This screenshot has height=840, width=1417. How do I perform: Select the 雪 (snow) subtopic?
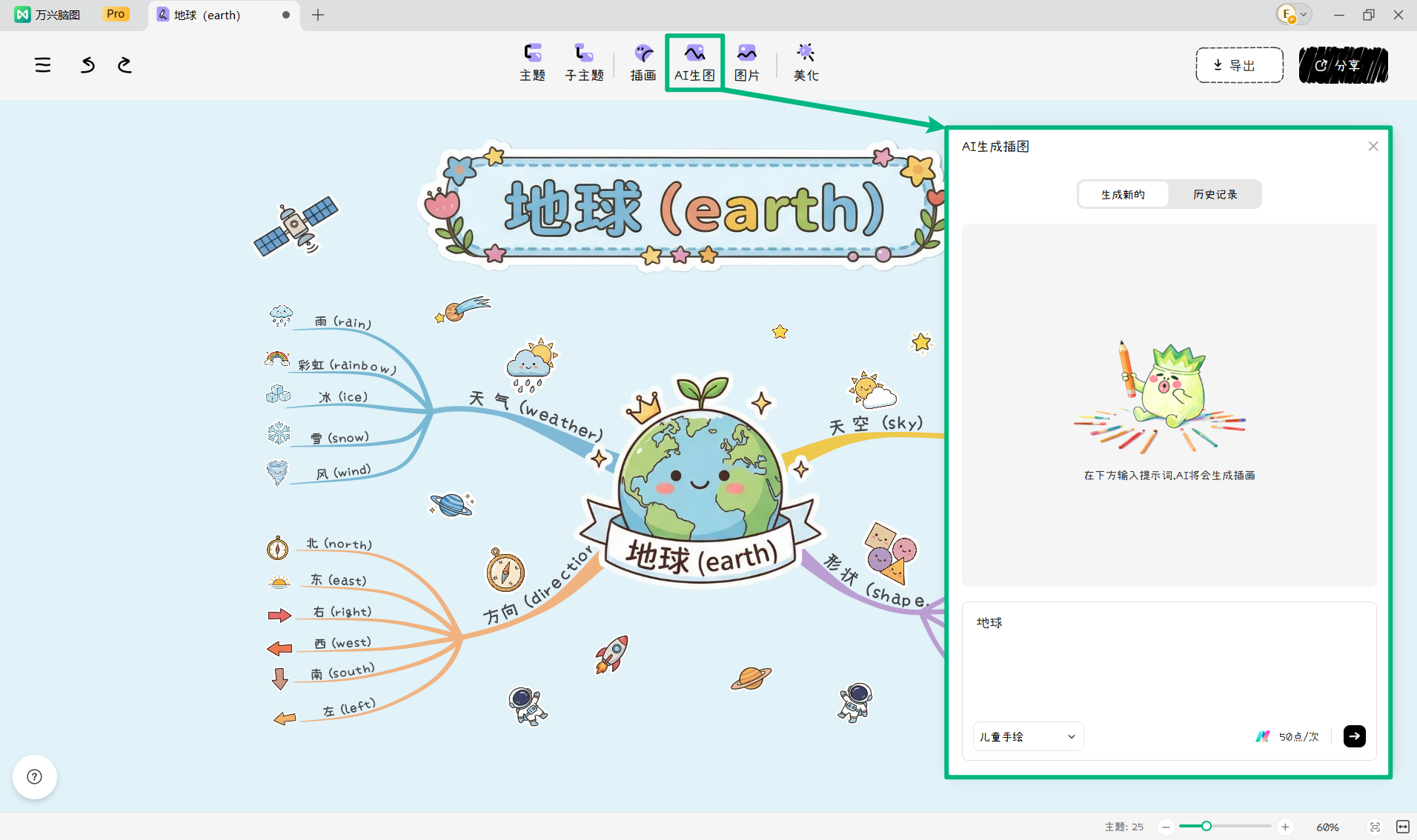coord(339,438)
